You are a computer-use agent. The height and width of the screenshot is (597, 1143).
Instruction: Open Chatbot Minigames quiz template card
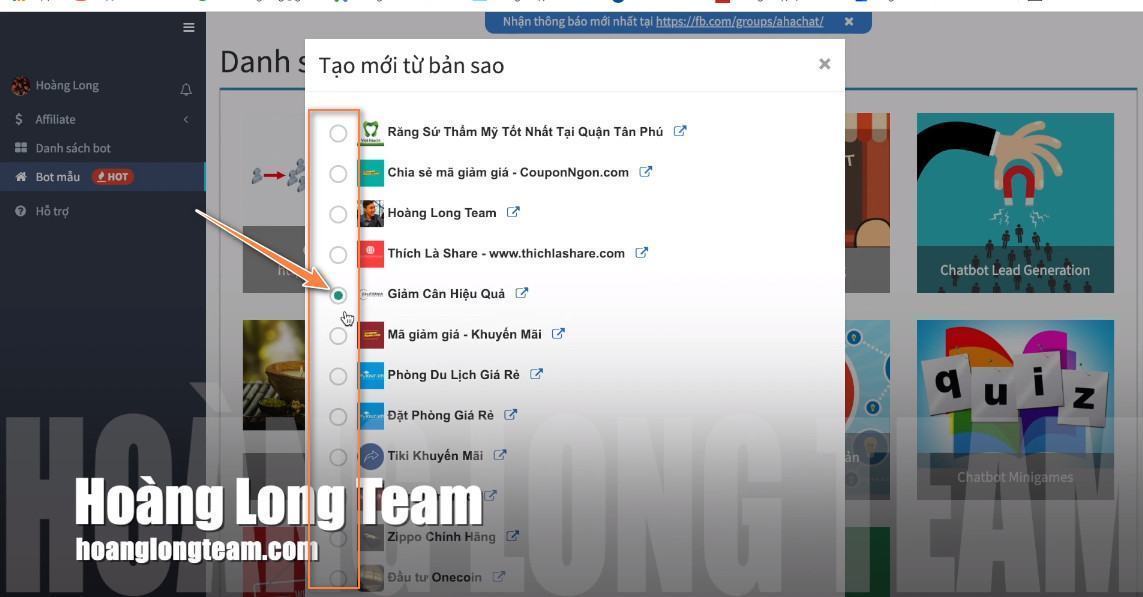click(x=1015, y=410)
